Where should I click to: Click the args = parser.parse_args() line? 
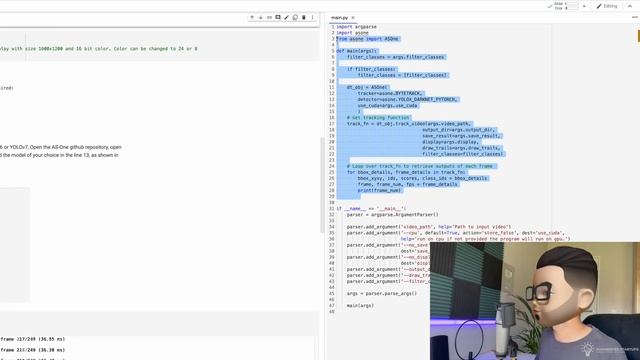pos(382,293)
